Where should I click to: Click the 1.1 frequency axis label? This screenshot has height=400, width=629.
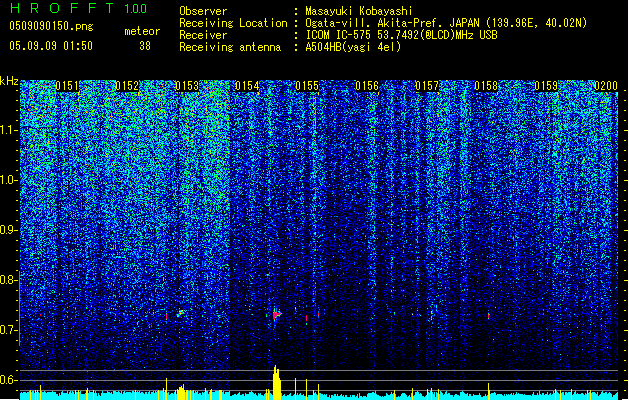9,130
